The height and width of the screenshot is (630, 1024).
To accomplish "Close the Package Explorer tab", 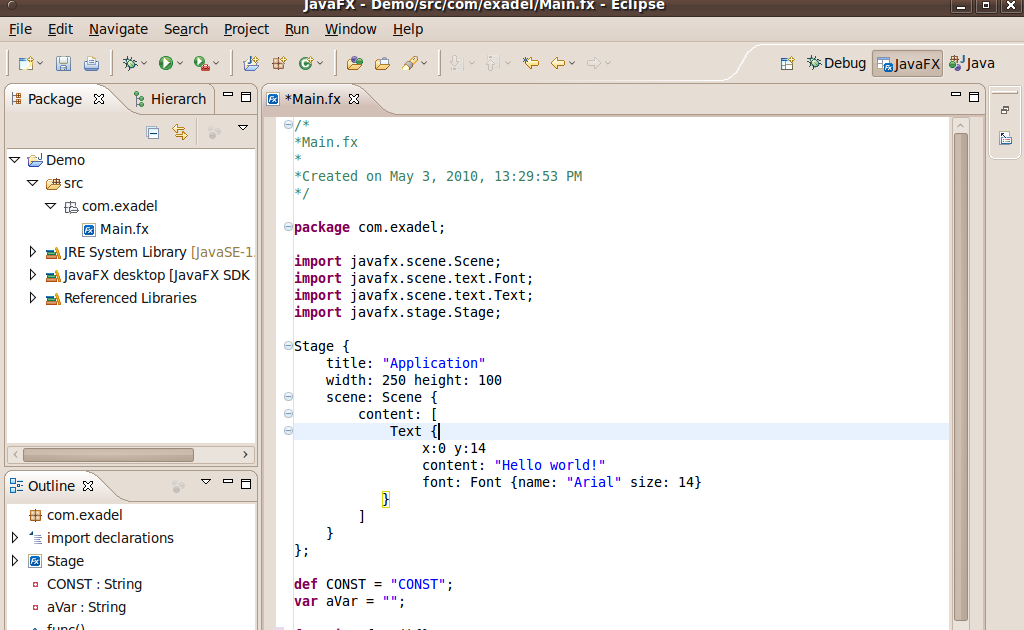I will (99, 99).
